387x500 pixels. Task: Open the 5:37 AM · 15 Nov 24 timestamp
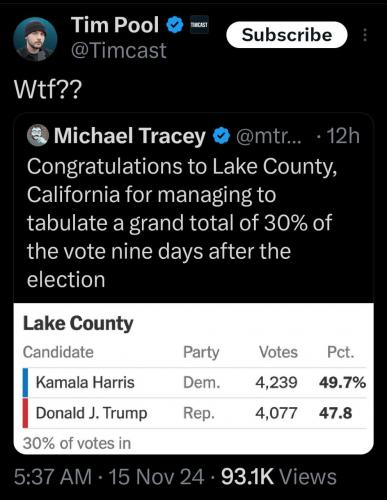[109, 477]
